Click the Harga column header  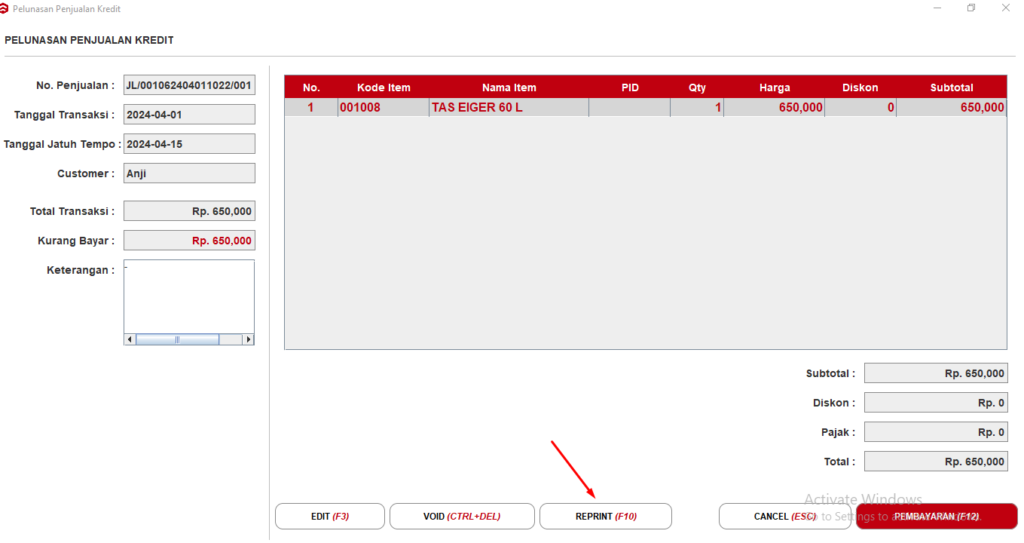(x=774, y=88)
